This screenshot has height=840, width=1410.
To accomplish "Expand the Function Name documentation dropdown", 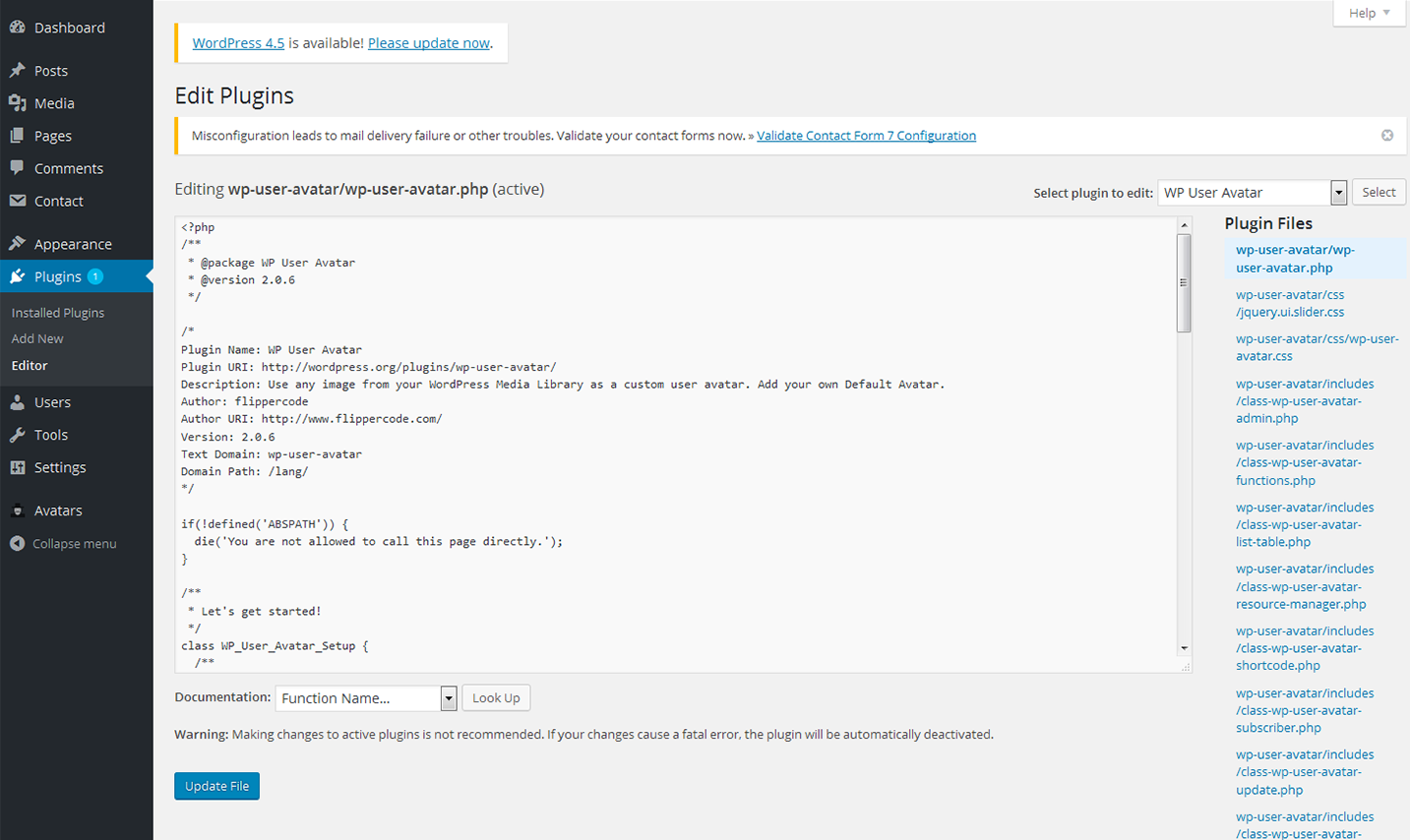I will tap(448, 698).
